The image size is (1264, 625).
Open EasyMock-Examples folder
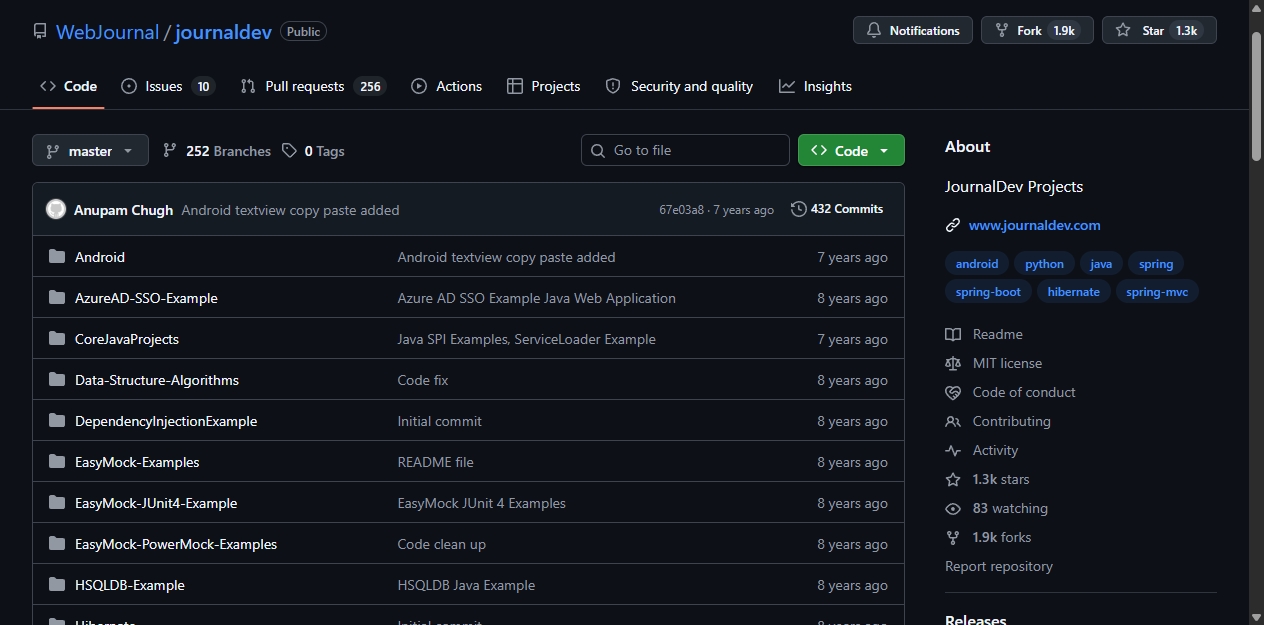137,462
